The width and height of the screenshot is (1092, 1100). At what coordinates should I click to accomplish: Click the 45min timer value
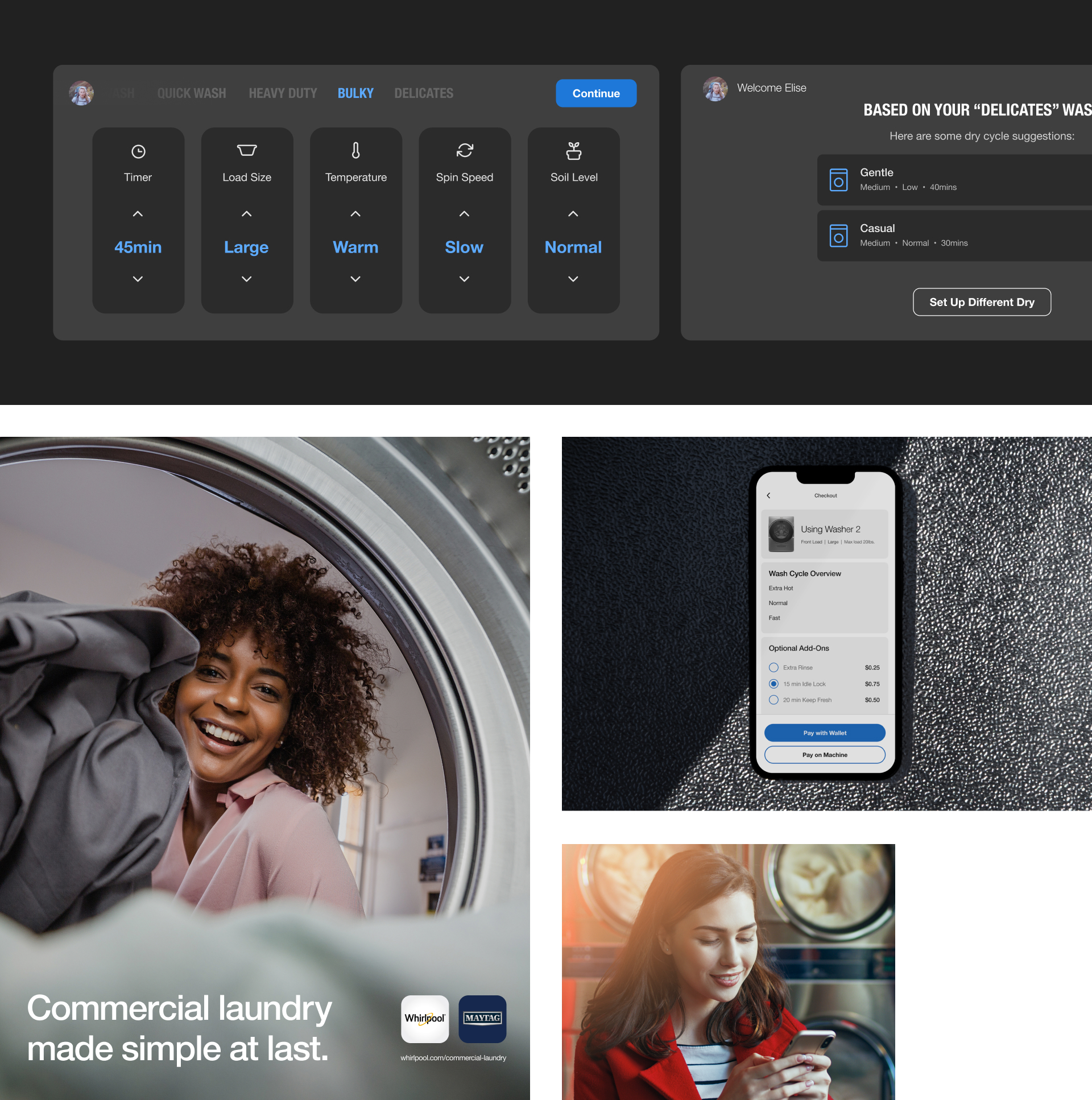pos(138,247)
